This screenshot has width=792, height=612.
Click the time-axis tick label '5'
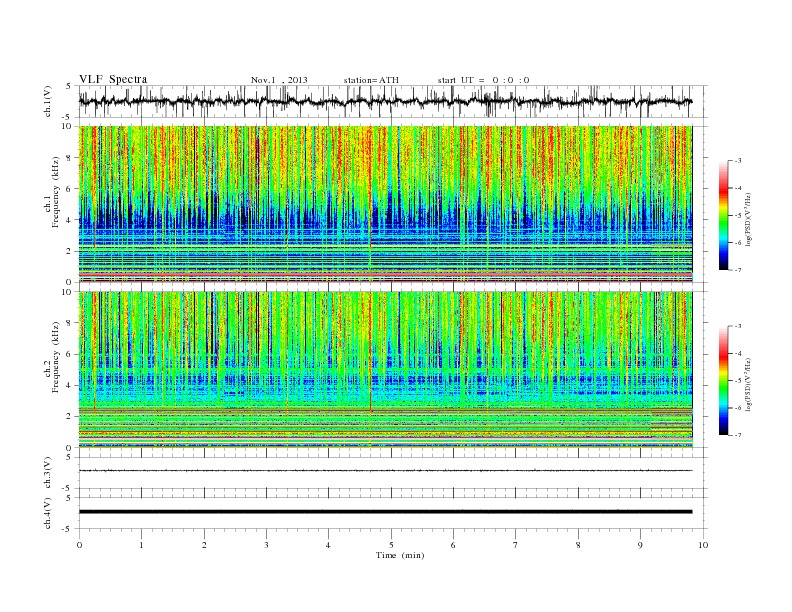[391, 545]
